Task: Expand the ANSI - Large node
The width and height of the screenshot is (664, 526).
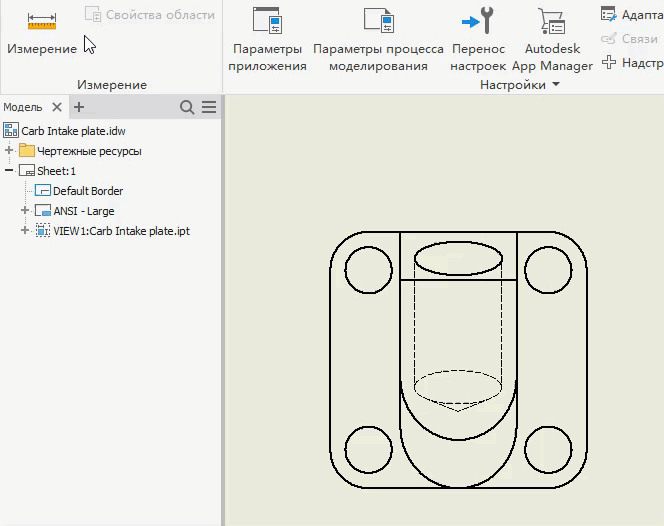Action: tap(25, 211)
